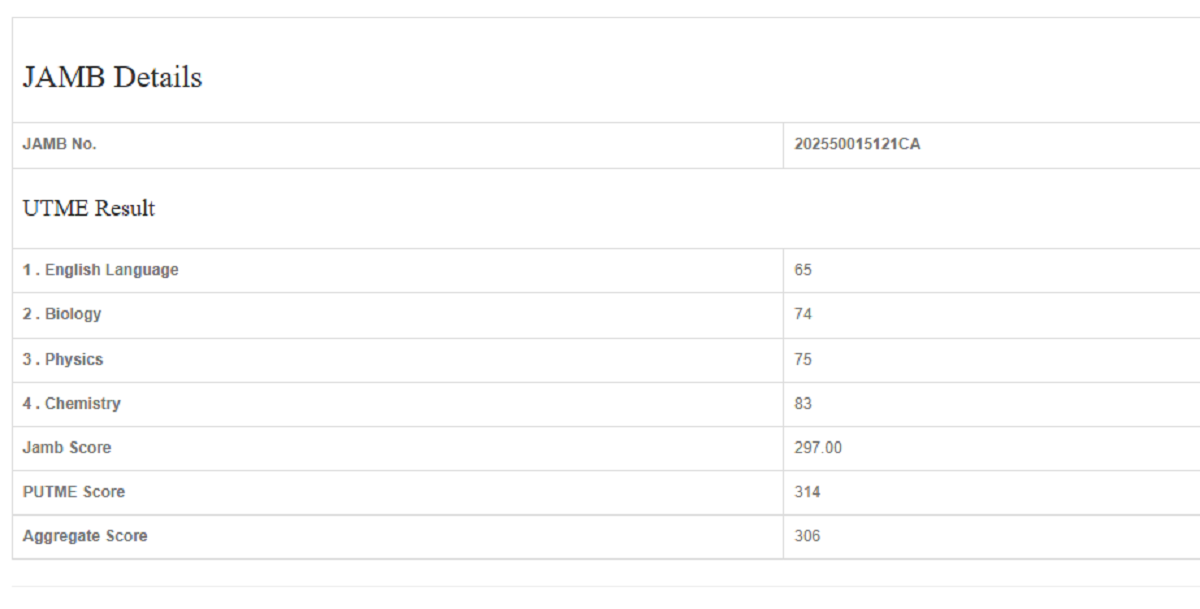Click the JAMB No. label
The height and width of the screenshot is (609, 1200).
click(59, 144)
